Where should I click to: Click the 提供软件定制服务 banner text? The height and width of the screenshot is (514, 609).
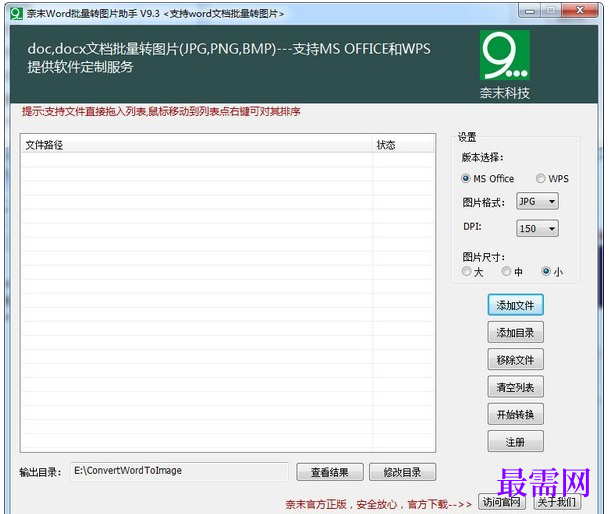click(80, 67)
